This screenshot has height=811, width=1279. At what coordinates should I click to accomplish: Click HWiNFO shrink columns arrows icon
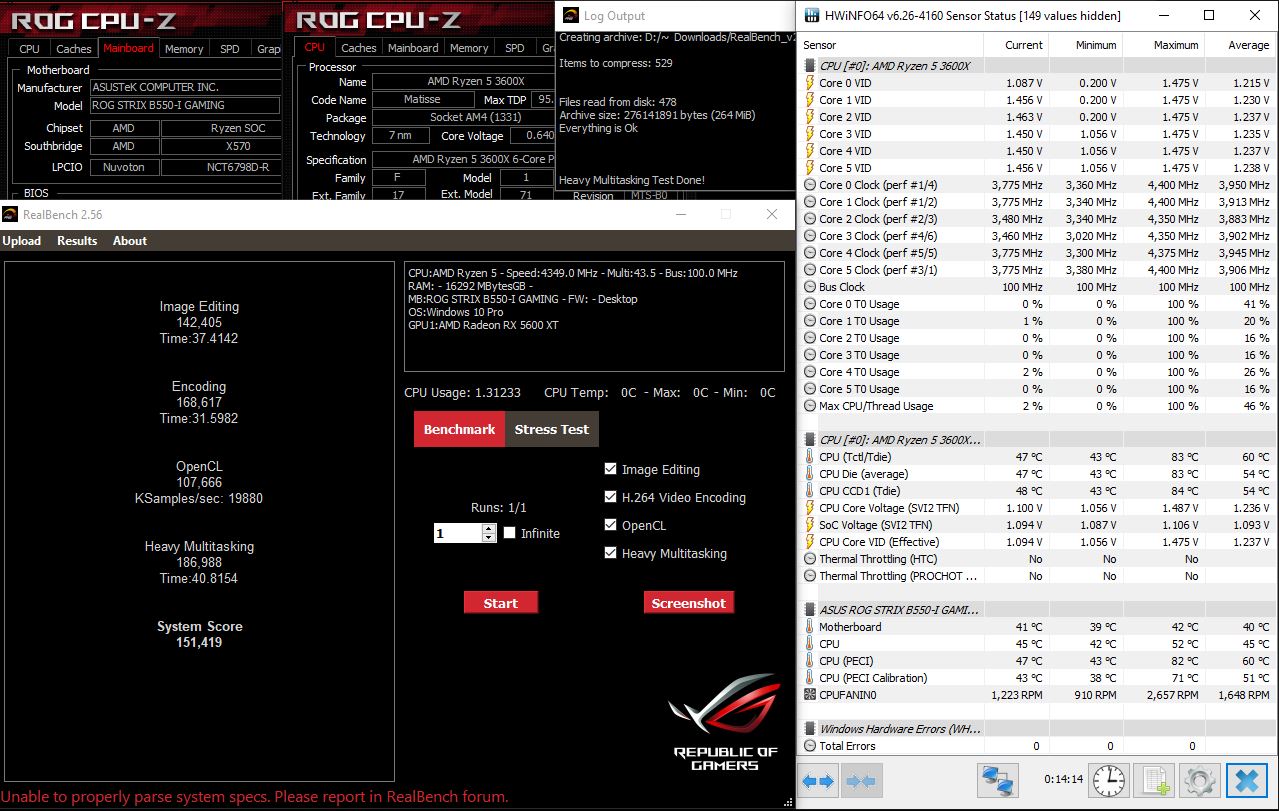(x=861, y=779)
